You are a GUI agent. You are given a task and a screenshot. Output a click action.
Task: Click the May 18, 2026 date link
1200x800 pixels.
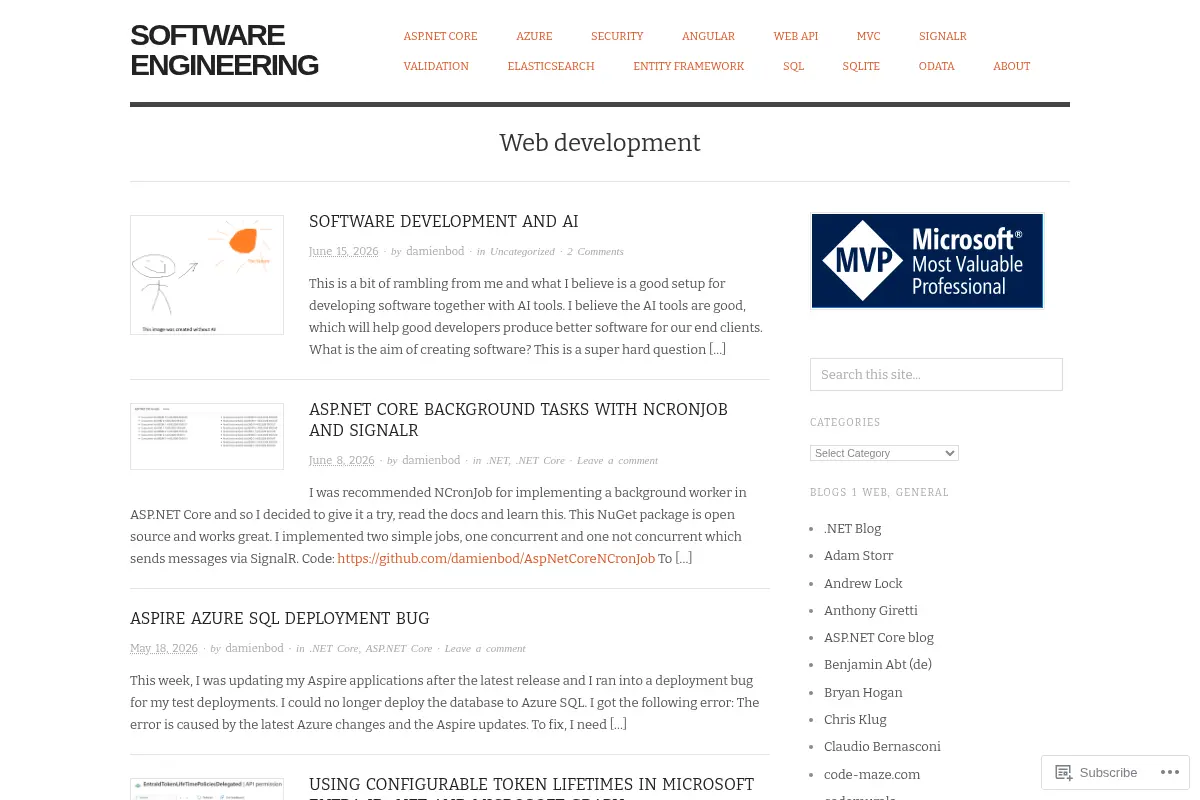coord(164,648)
